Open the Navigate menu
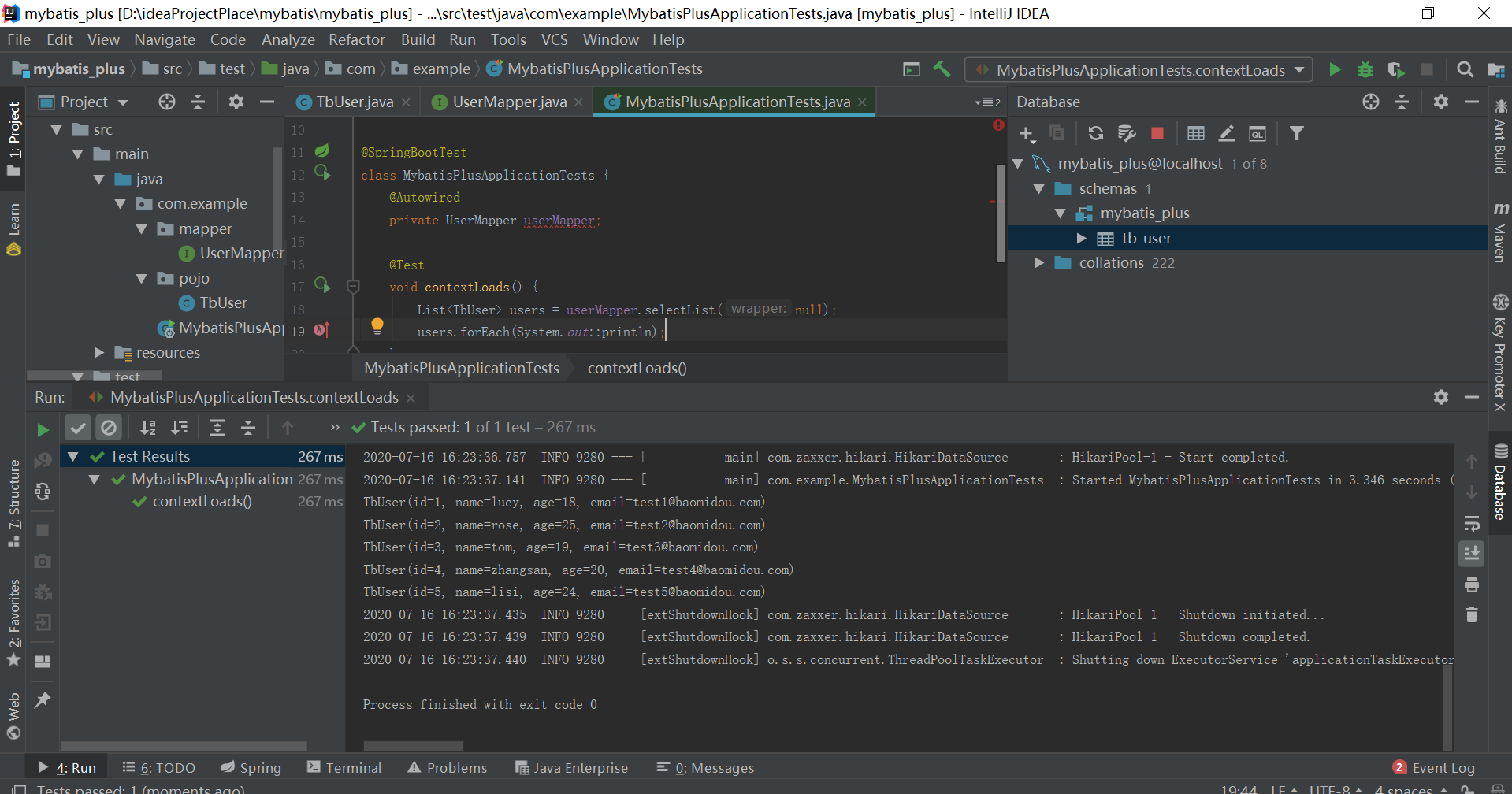The image size is (1512, 794). pos(164,39)
